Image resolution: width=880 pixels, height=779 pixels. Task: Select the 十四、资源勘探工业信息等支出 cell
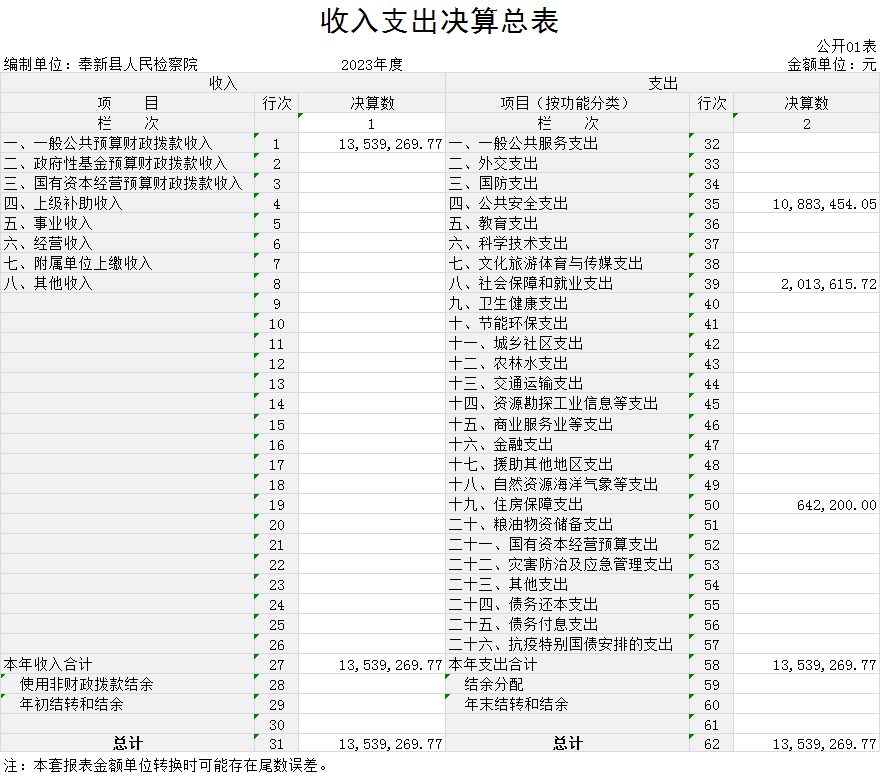point(567,404)
